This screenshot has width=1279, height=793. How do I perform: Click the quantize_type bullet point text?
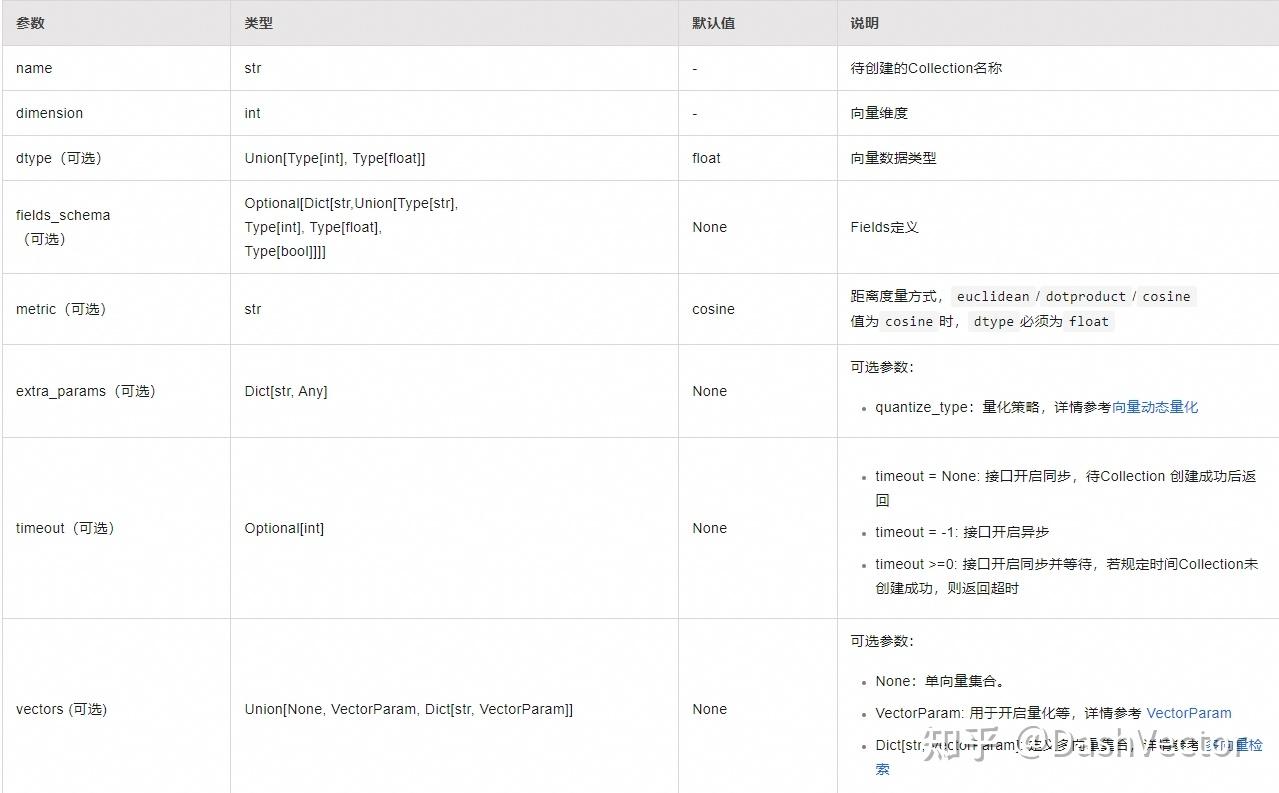(x=920, y=407)
